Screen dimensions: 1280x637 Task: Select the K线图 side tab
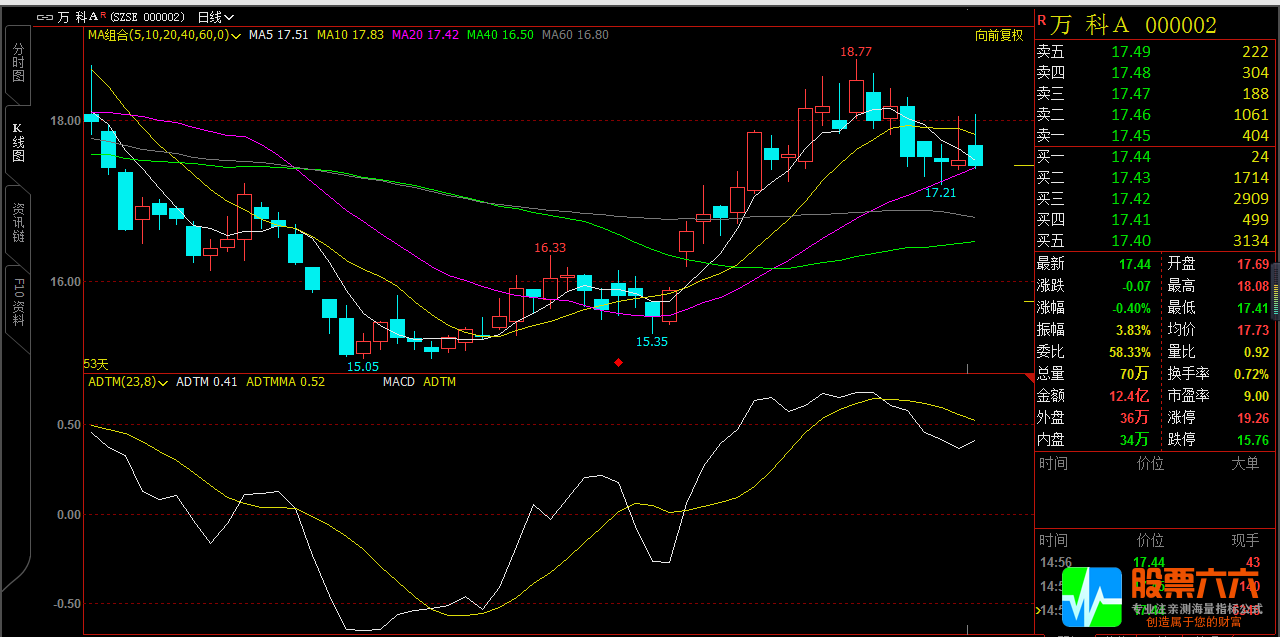point(18,143)
